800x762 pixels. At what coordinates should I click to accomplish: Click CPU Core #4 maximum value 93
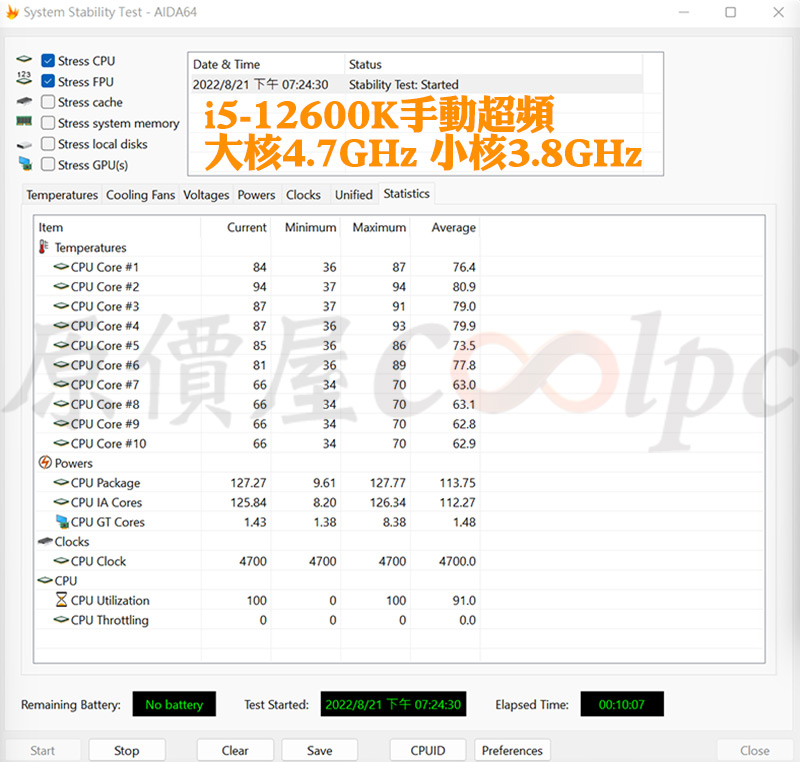coord(399,326)
